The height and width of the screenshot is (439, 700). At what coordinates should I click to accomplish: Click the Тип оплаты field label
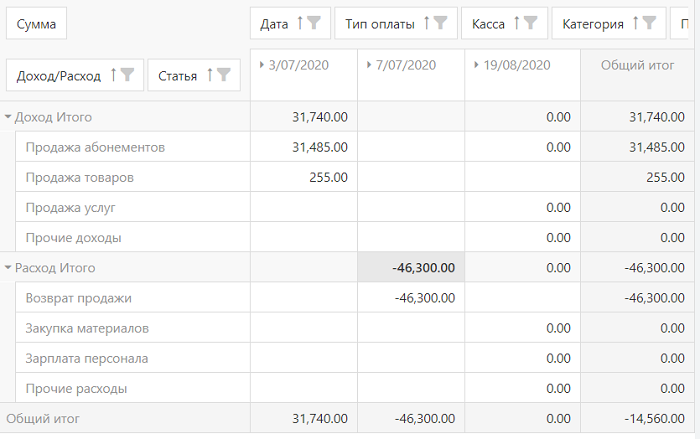tap(380, 24)
